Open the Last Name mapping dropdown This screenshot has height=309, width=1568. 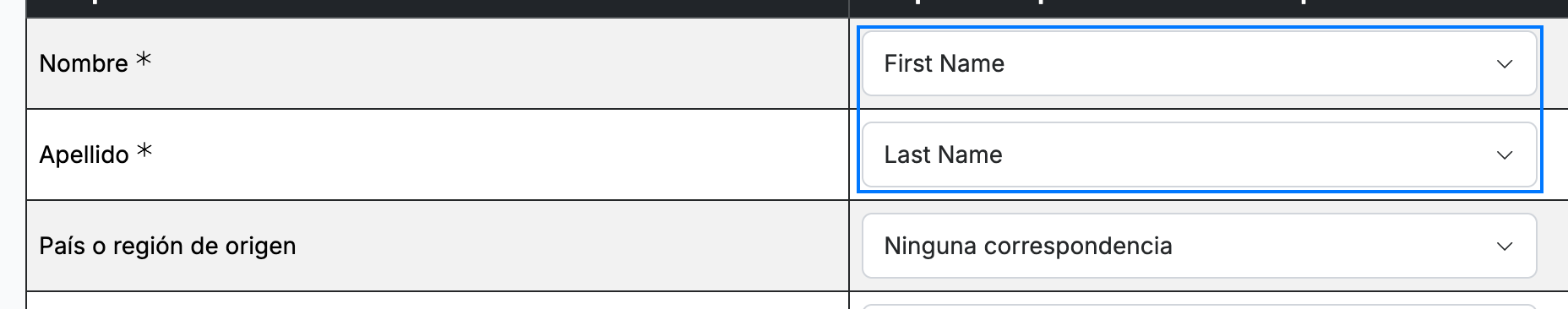pyautogui.click(x=1199, y=154)
